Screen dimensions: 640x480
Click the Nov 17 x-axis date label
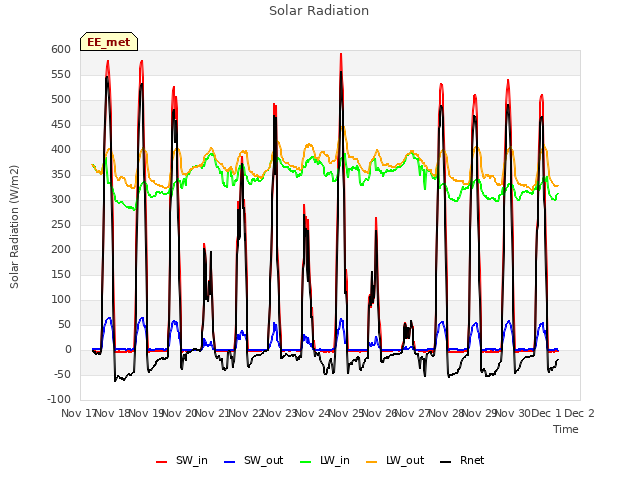[x=78, y=413]
